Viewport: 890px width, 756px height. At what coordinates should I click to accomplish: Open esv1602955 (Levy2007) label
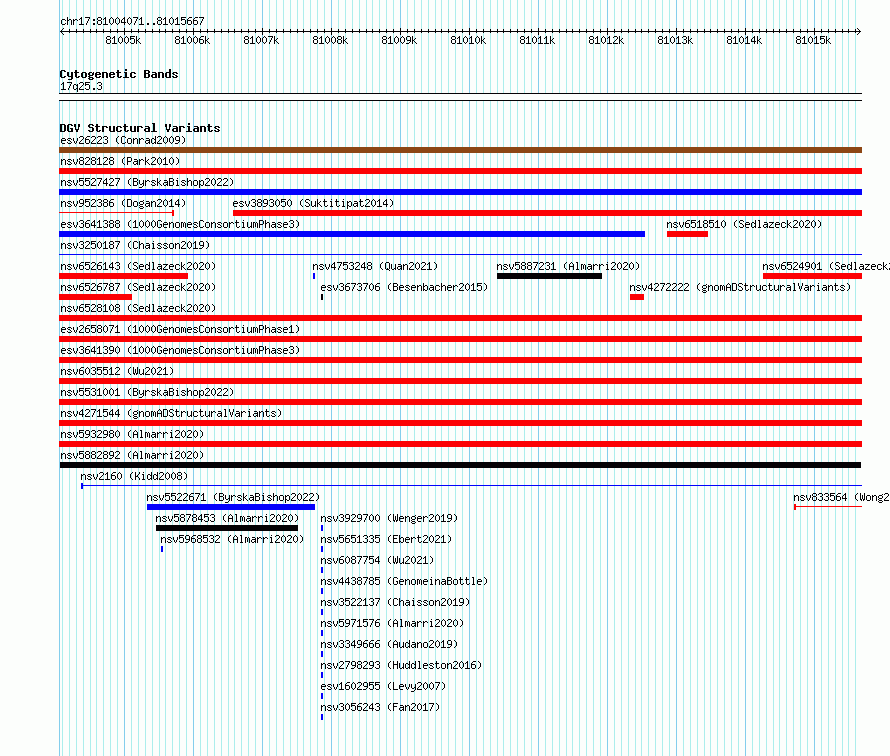point(383,686)
